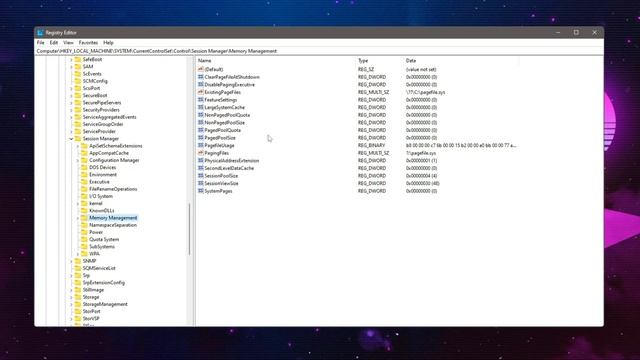Select the SubSystems key
Screen dimensions: 640x360
point(102,247)
